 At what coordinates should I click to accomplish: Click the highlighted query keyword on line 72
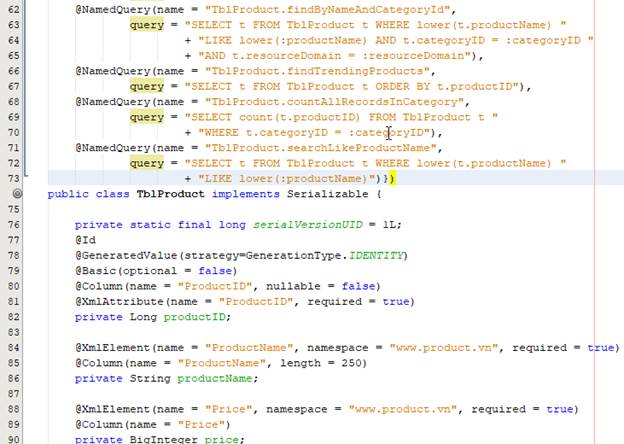(146, 163)
